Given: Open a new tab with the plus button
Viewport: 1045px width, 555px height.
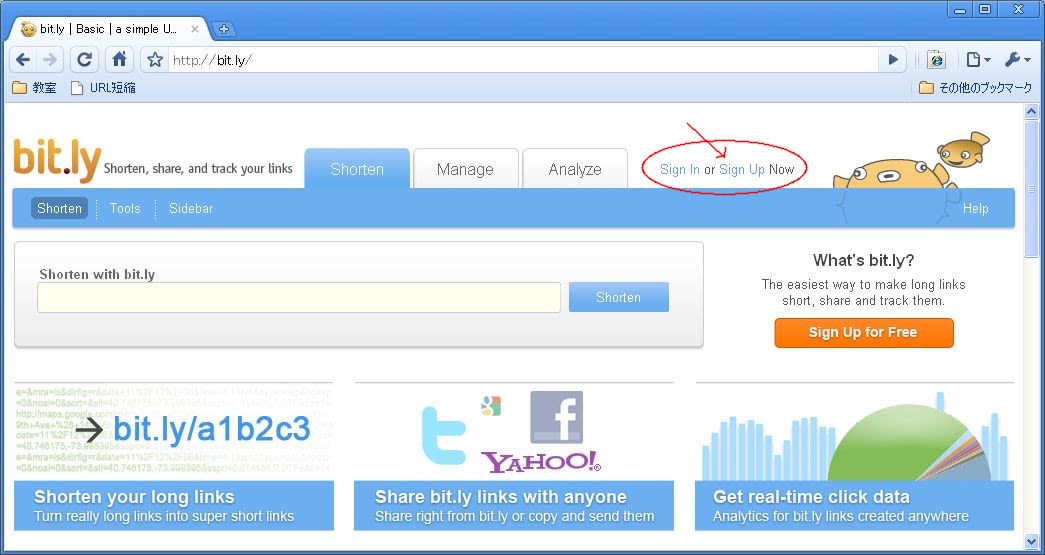Looking at the screenshot, I should (224, 29).
